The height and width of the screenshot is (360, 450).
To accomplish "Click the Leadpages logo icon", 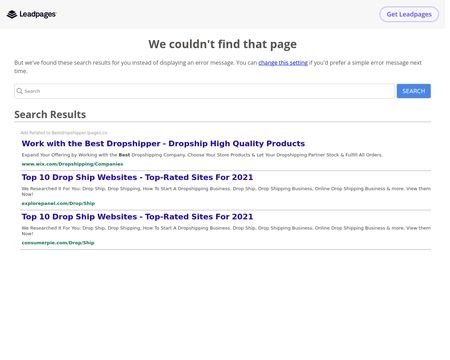I will [12, 14].
